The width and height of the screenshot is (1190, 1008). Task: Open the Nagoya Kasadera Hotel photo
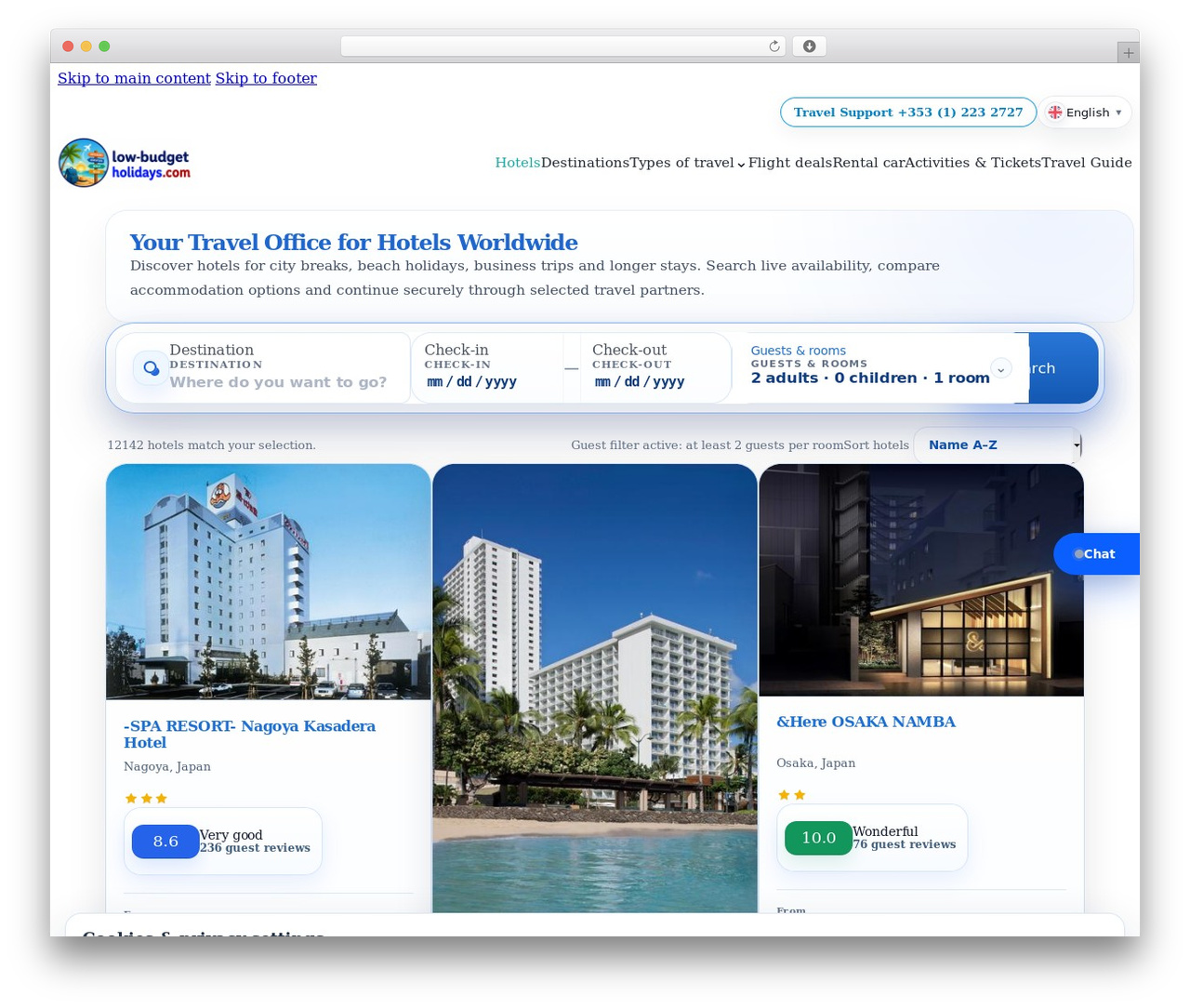pos(269,582)
